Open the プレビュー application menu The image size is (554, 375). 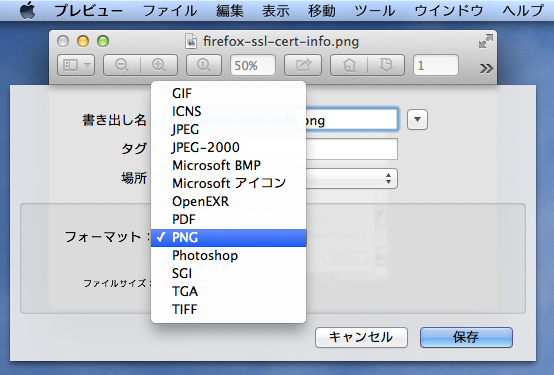(x=88, y=11)
